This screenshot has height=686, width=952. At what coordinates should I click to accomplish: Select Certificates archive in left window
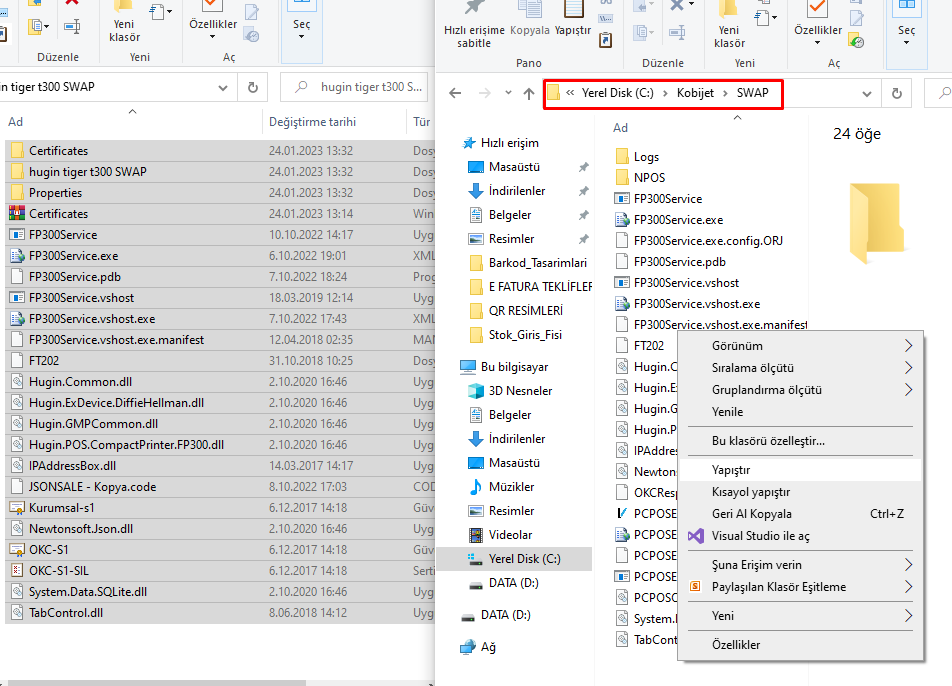tap(58, 214)
